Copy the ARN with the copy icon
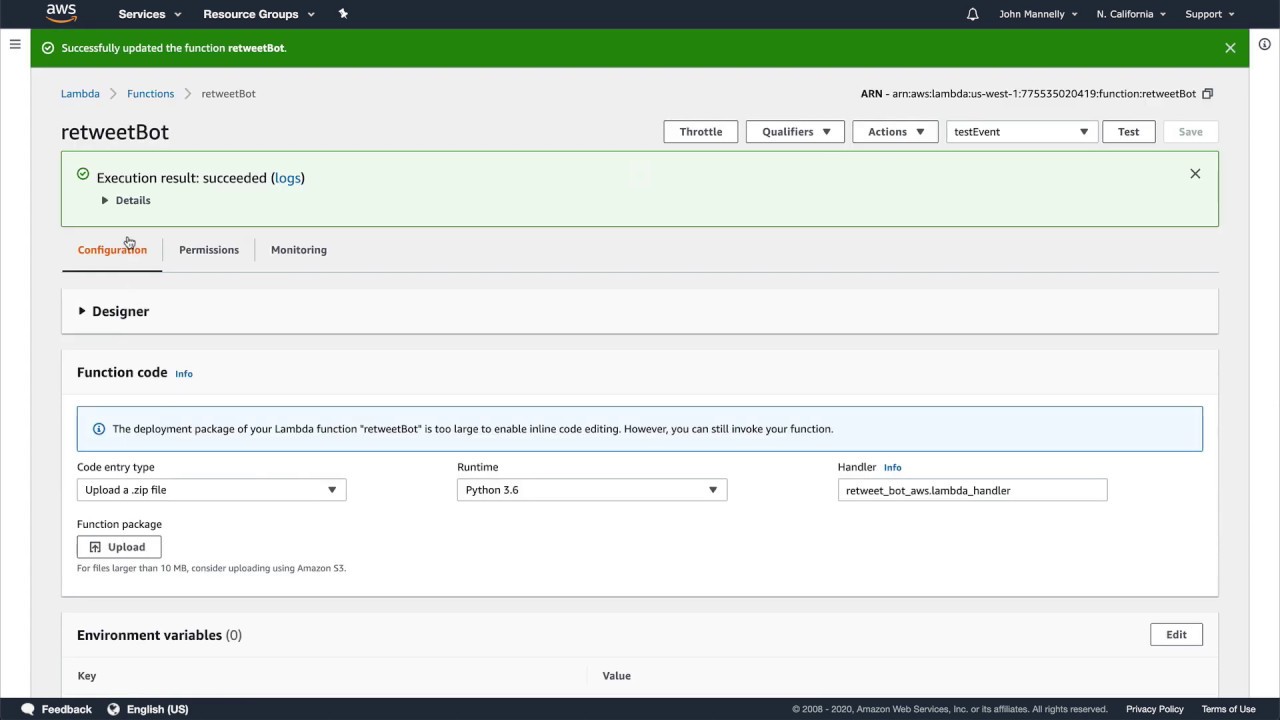The height and width of the screenshot is (720, 1280). (1207, 94)
